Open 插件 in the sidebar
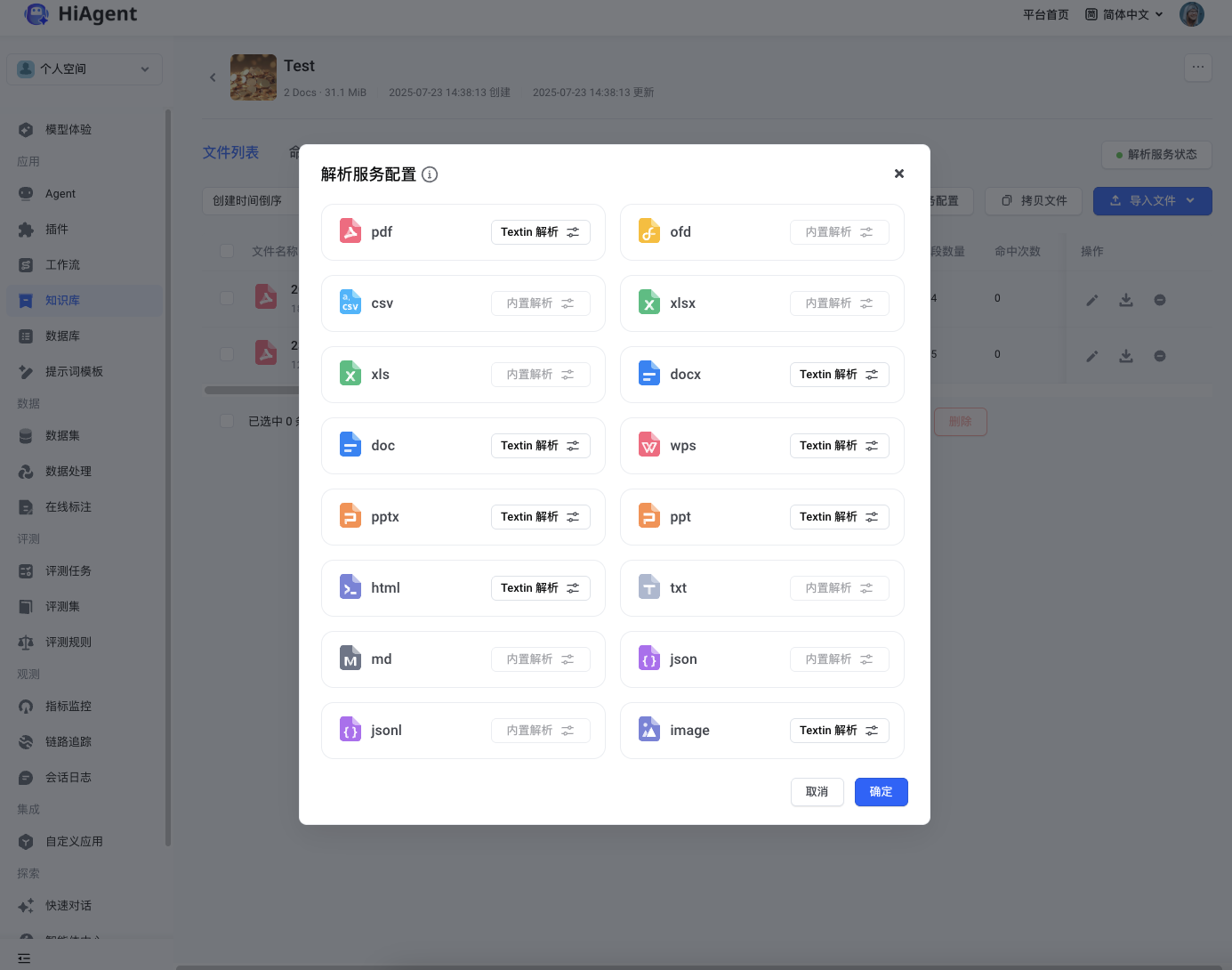This screenshot has width=1232, height=970. 85,230
